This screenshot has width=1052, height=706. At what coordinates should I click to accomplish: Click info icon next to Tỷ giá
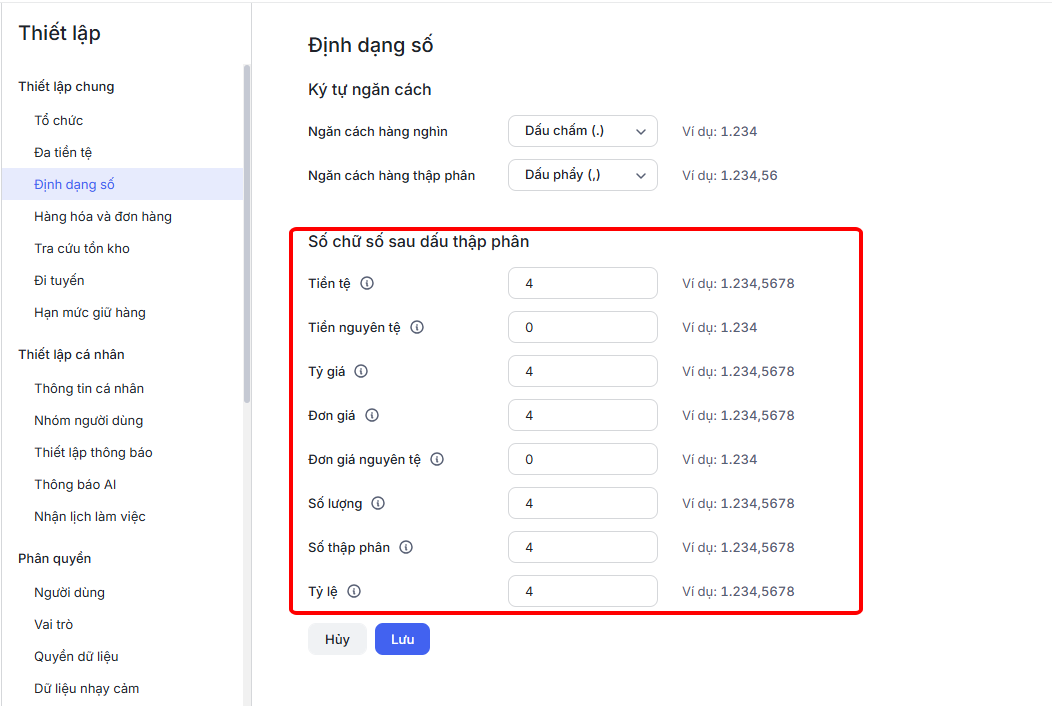(x=361, y=371)
